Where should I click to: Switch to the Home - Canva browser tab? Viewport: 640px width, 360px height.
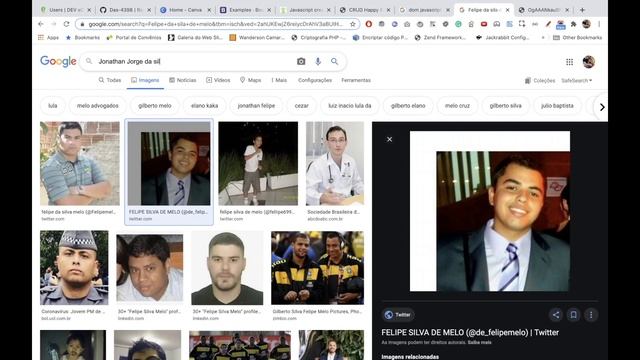click(186, 10)
